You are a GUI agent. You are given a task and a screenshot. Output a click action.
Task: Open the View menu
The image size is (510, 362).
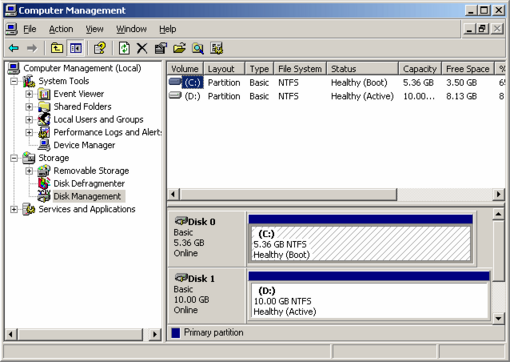(94, 29)
